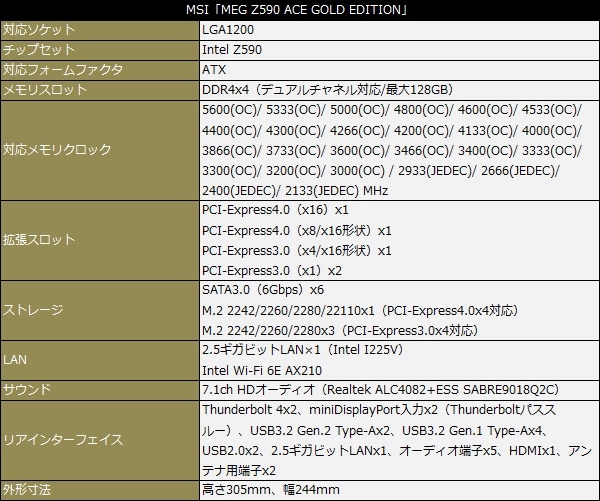
Task: Select the '対応フォームファクタ' label
Action: (63, 70)
